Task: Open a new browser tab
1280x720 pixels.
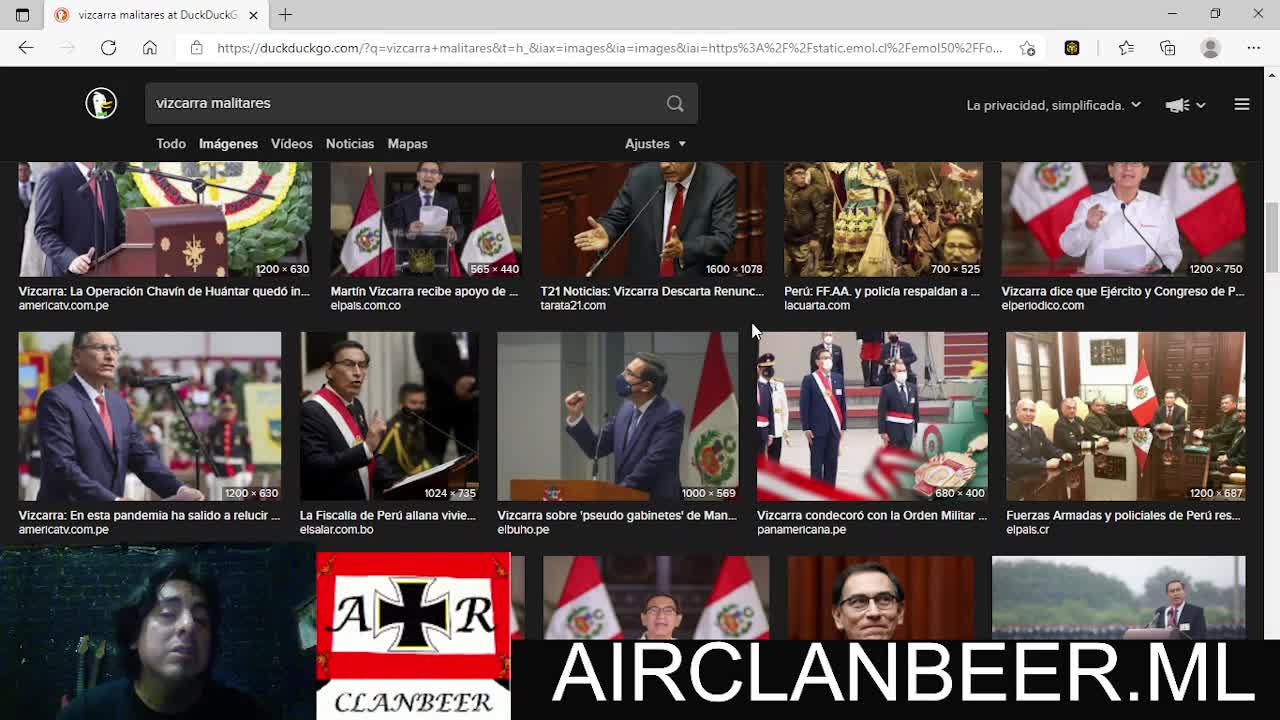Action: [285, 15]
